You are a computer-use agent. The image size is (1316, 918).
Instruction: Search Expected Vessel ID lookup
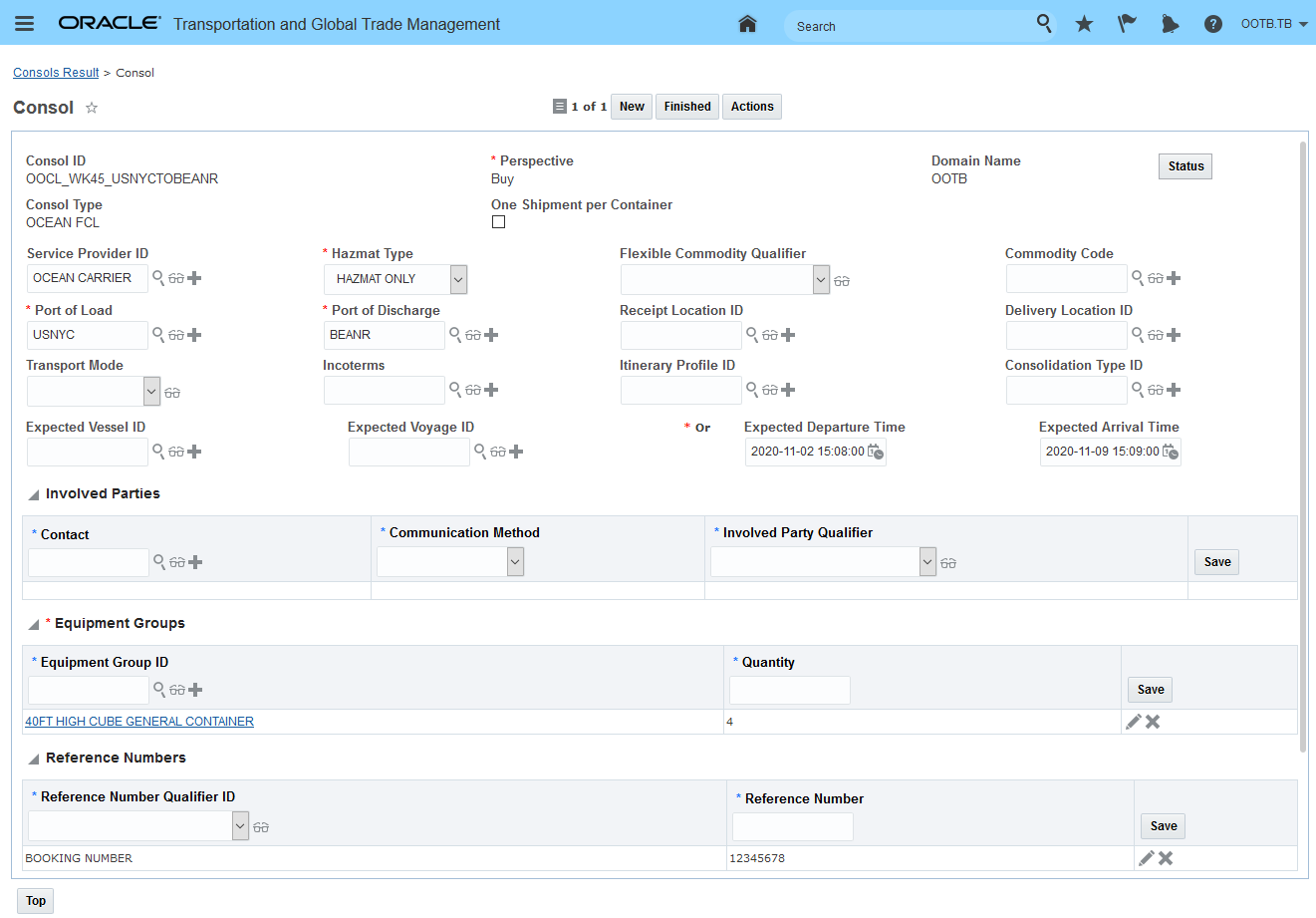pos(158,452)
